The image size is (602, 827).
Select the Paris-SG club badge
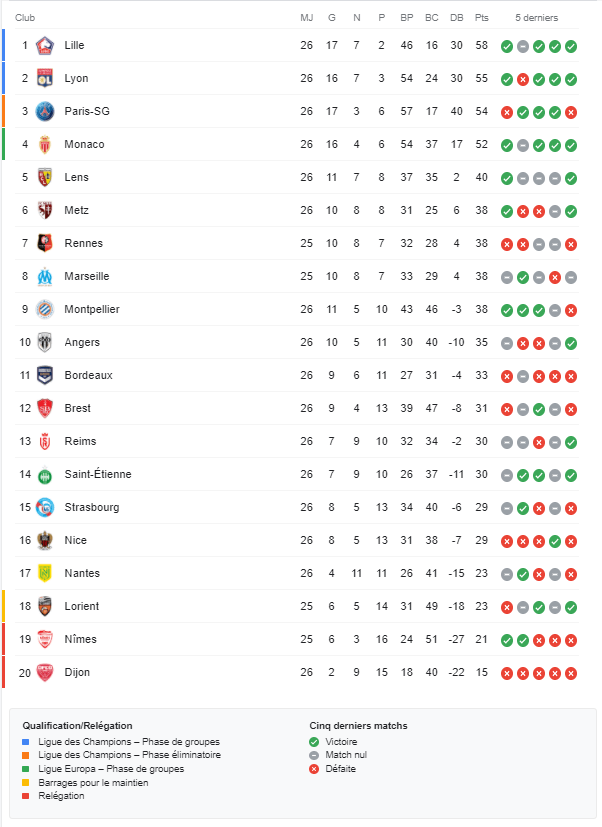[45, 111]
